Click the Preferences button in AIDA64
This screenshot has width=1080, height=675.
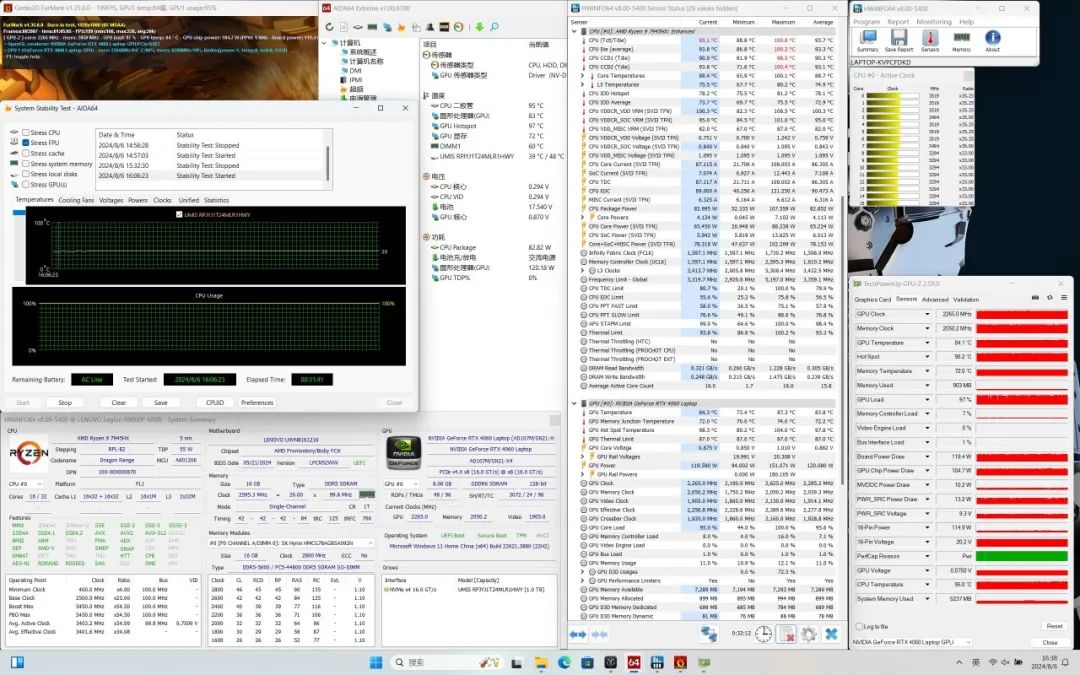point(257,402)
